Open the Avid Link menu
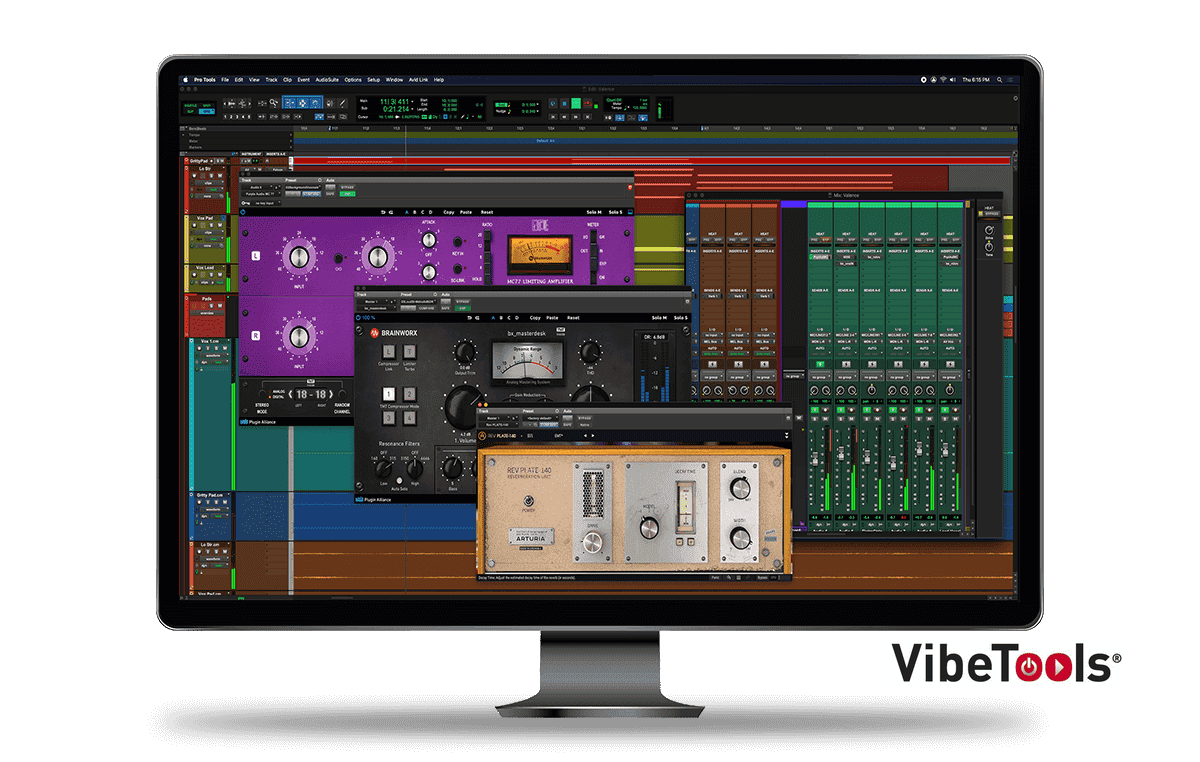Viewport: 1200px width, 762px height. [x=418, y=79]
